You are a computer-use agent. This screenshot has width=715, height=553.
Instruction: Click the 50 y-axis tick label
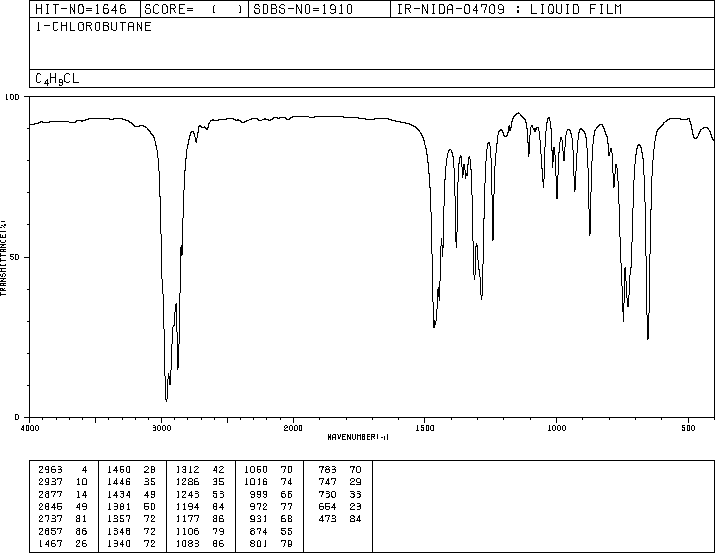(x=15, y=257)
